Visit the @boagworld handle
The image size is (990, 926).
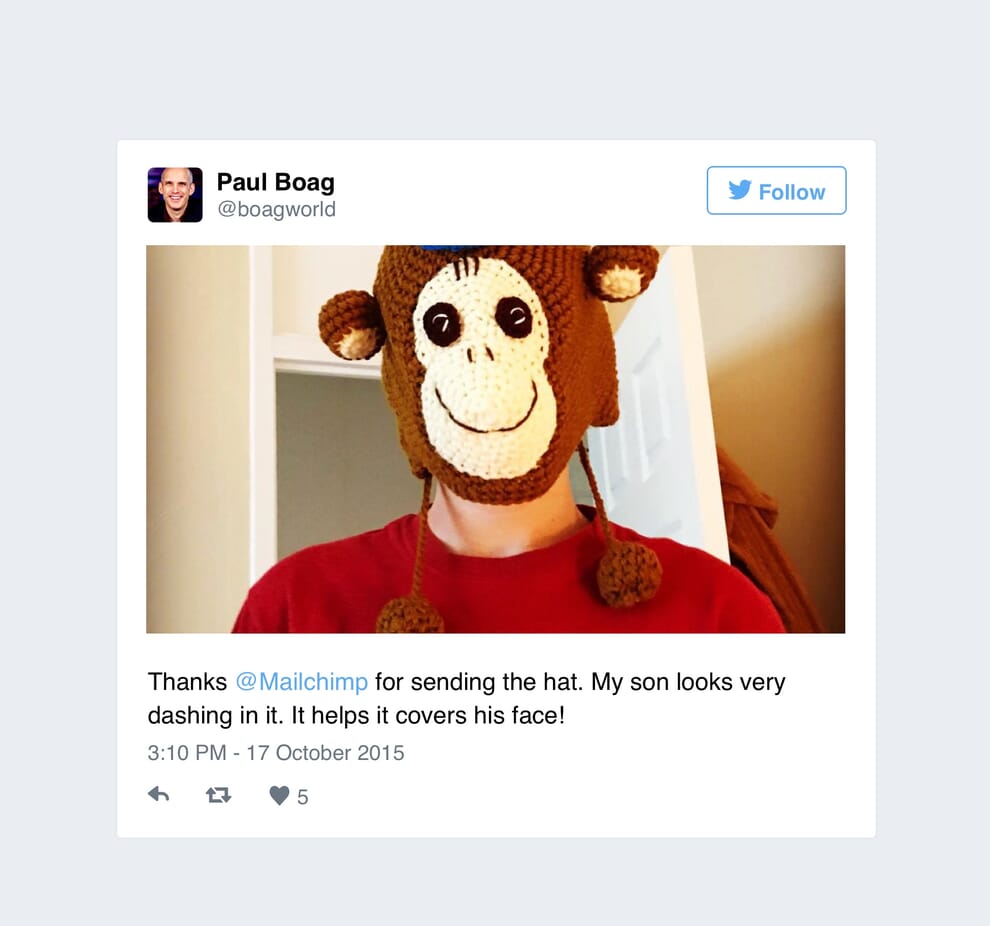tap(277, 209)
